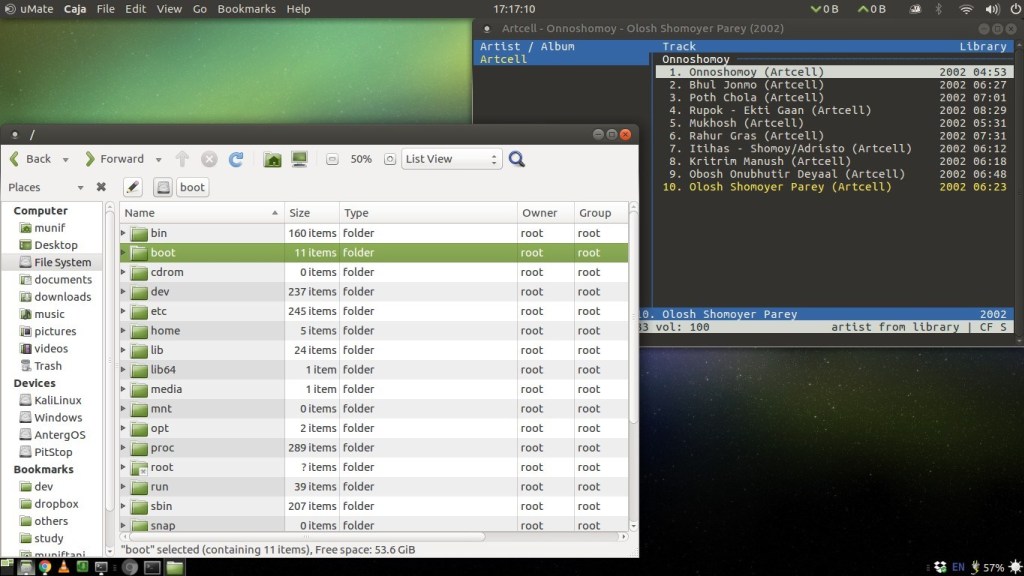Viewport: 1024px width, 576px height.
Task: Open the volume icon in system tray
Action: 992,9
